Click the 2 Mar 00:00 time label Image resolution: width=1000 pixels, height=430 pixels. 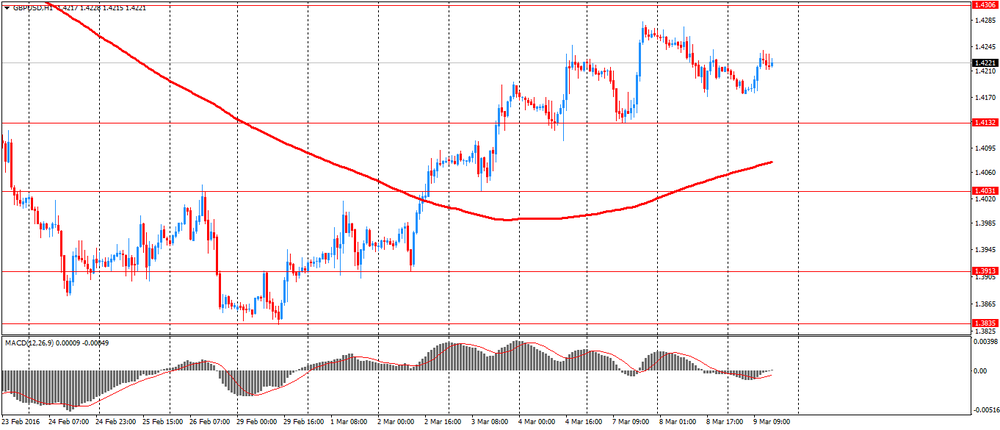[396, 422]
